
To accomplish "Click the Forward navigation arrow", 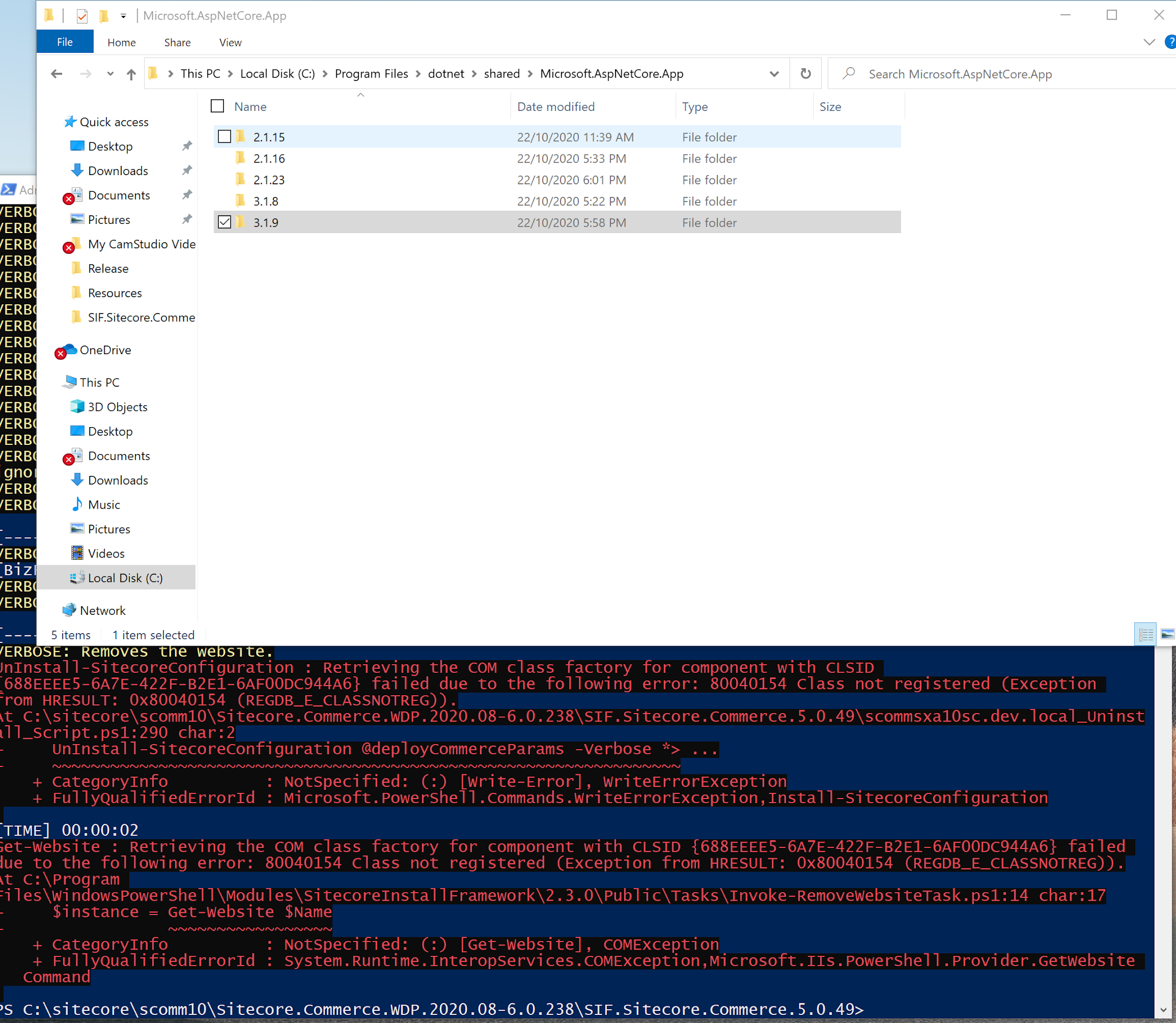I will tap(86, 73).
